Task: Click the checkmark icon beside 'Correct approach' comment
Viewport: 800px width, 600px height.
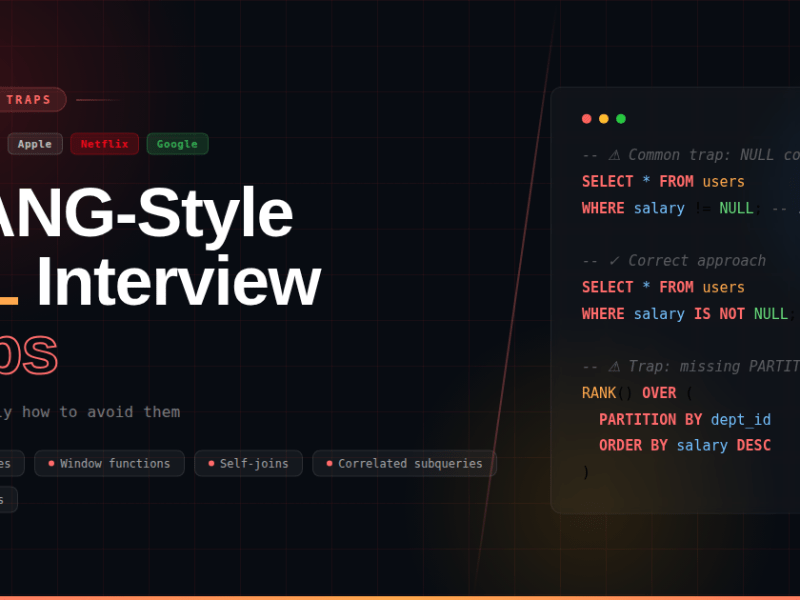Action: pyautogui.click(x=614, y=260)
